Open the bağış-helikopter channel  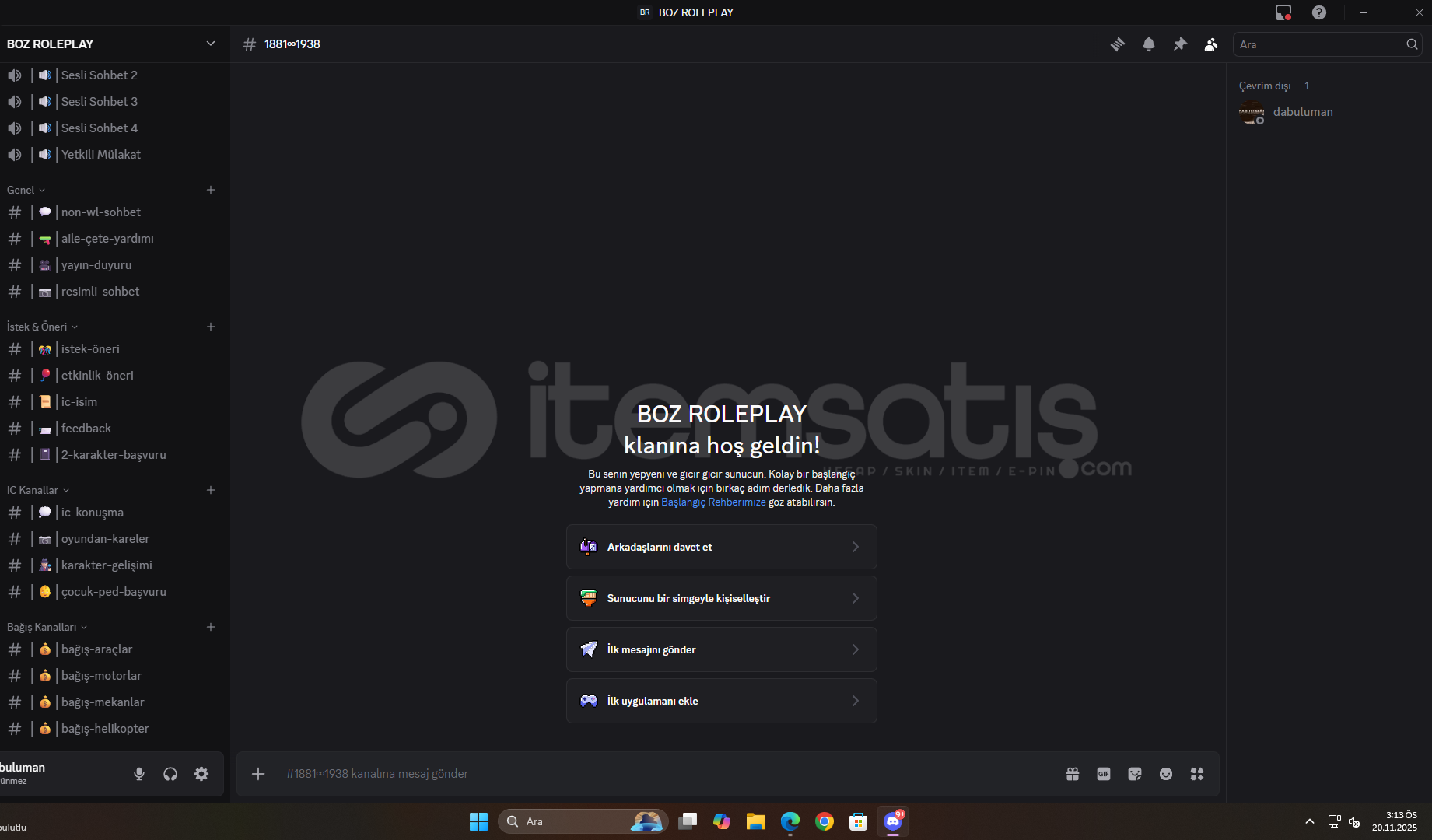click(x=112, y=729)
